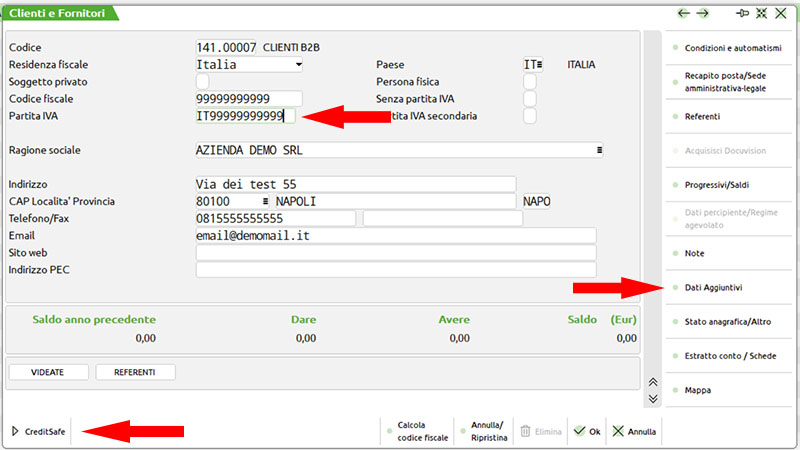Click the Annulla X button
The width and height of the screenshot is (800, 450).
pos(634,431)
